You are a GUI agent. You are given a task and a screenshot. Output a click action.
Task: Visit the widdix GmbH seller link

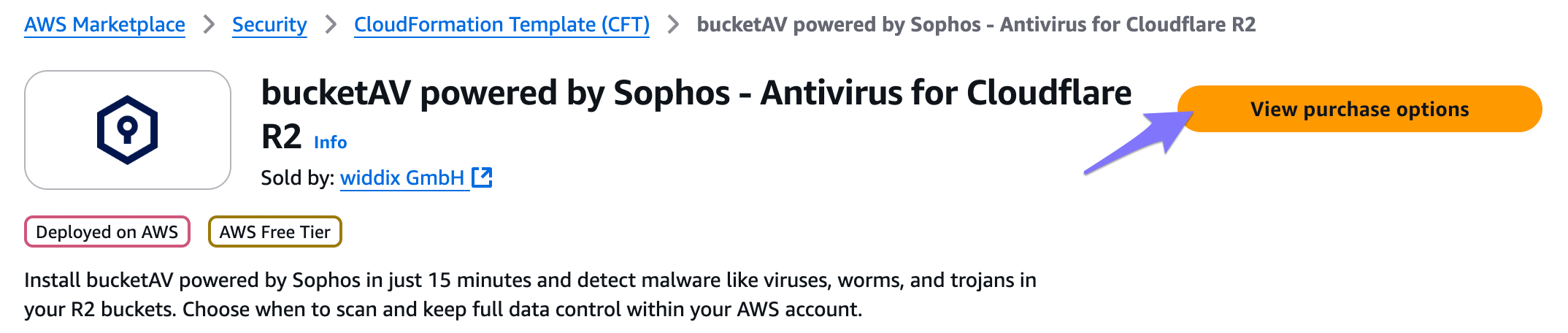(x=402, y=177)
